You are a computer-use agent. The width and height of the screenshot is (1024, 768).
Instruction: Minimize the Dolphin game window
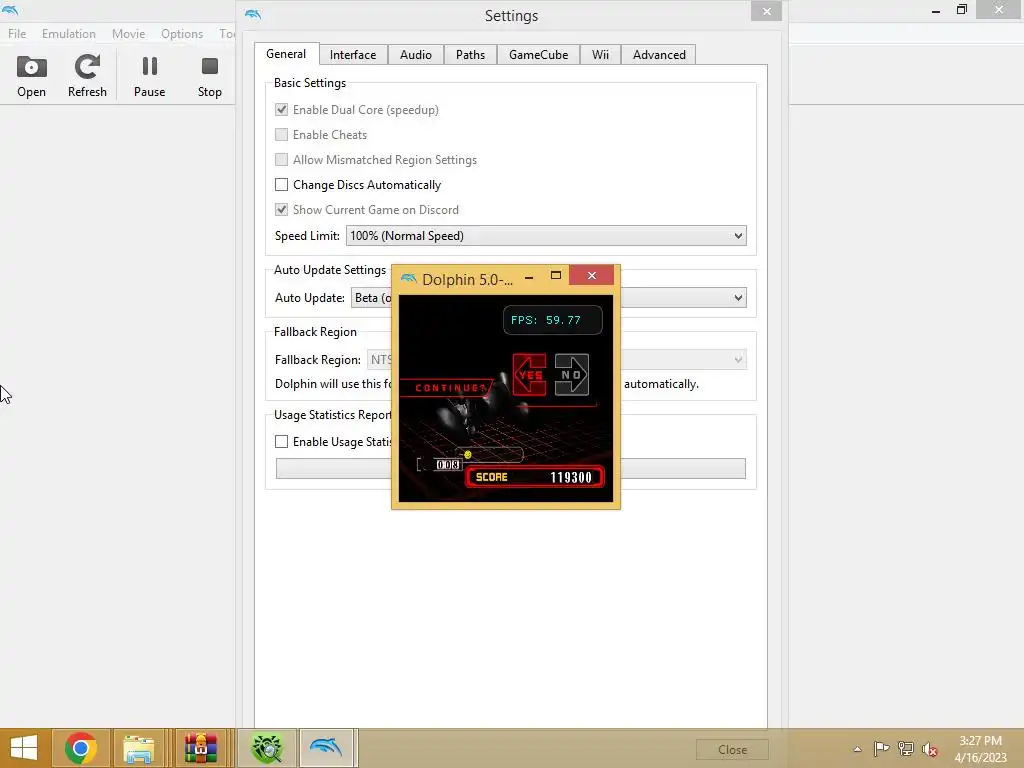tap(529, 278)
